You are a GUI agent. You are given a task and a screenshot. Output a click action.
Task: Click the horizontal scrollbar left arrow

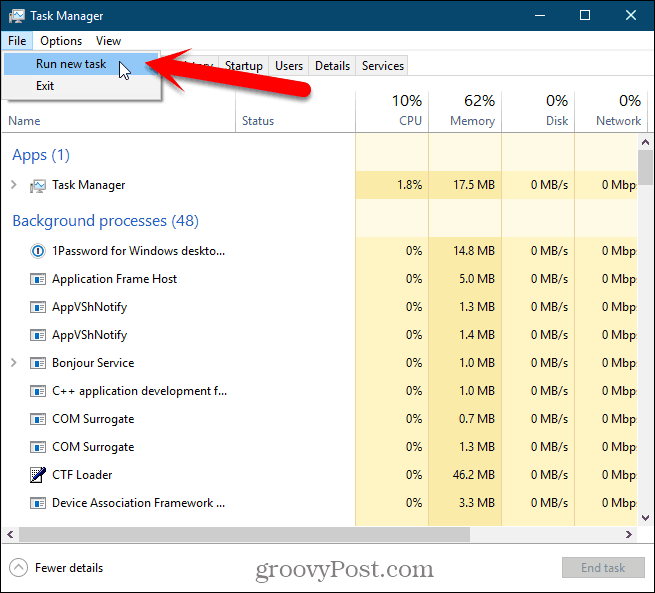point(10,534)
